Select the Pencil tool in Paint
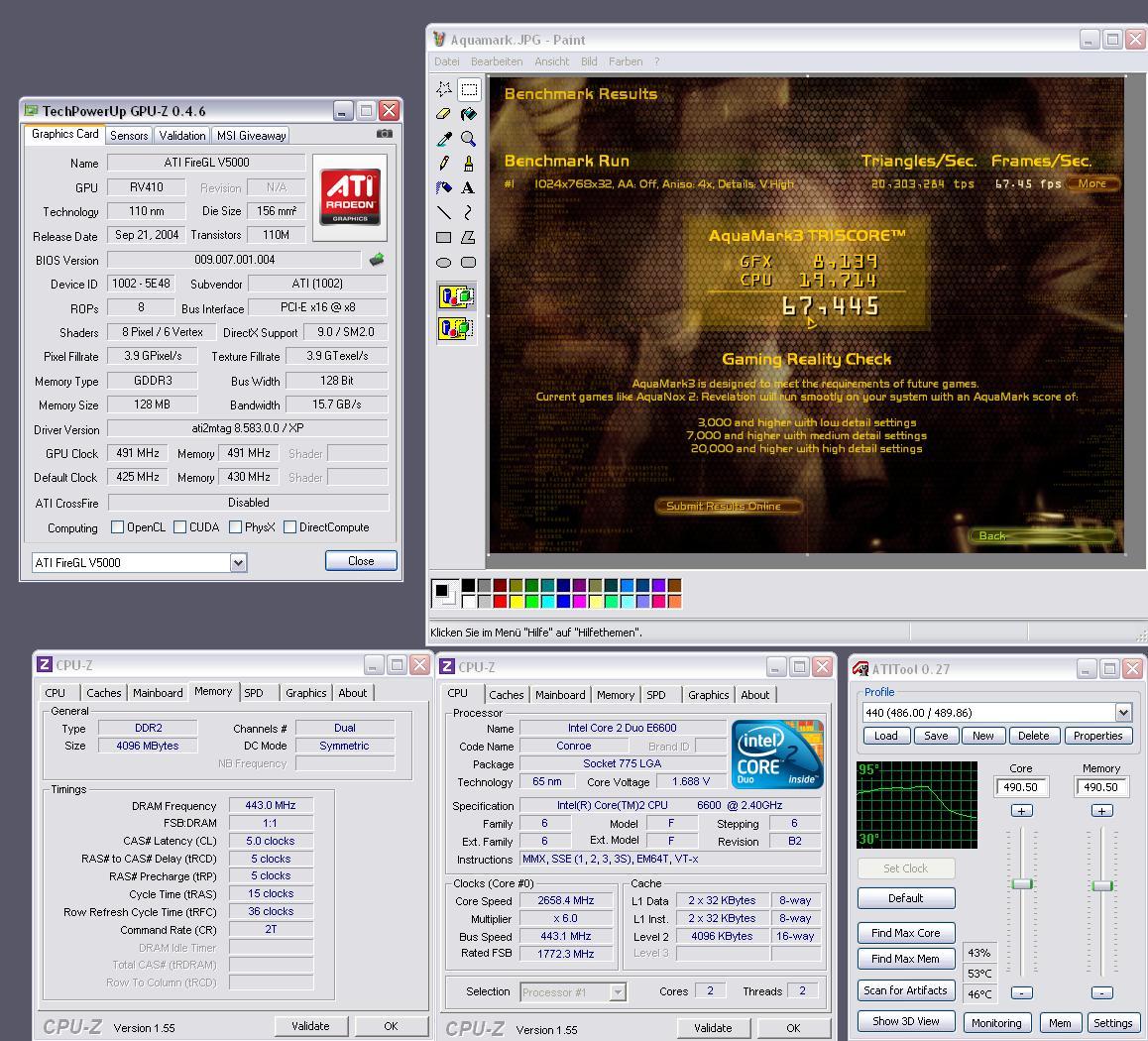The width and height of the screenshot is (1148, 1041). pos(444,164)
